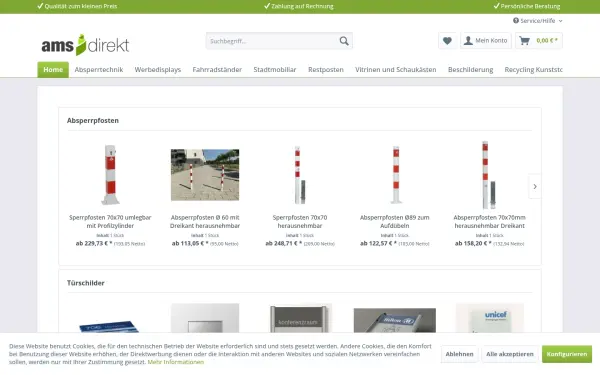Open the Stadtmobiliar menu
The image size is (600, 375).
275,70
